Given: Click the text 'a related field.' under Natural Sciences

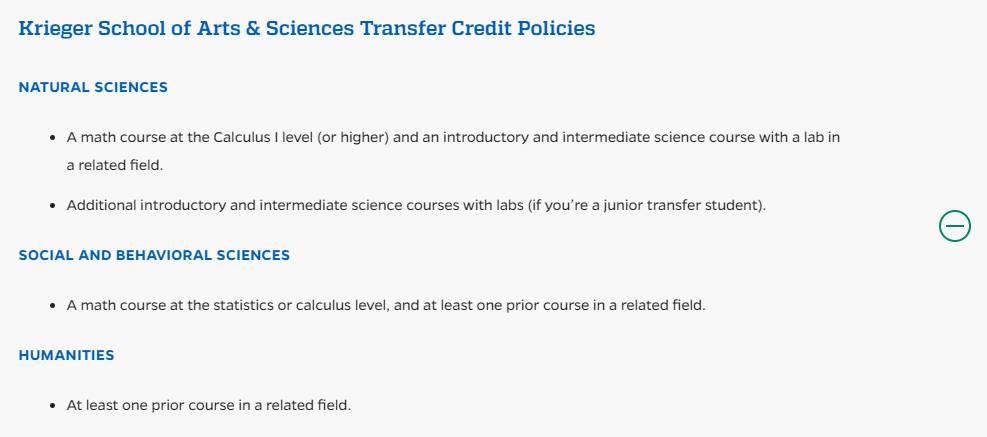Looking at the screenshot, I should click(115, 166).
